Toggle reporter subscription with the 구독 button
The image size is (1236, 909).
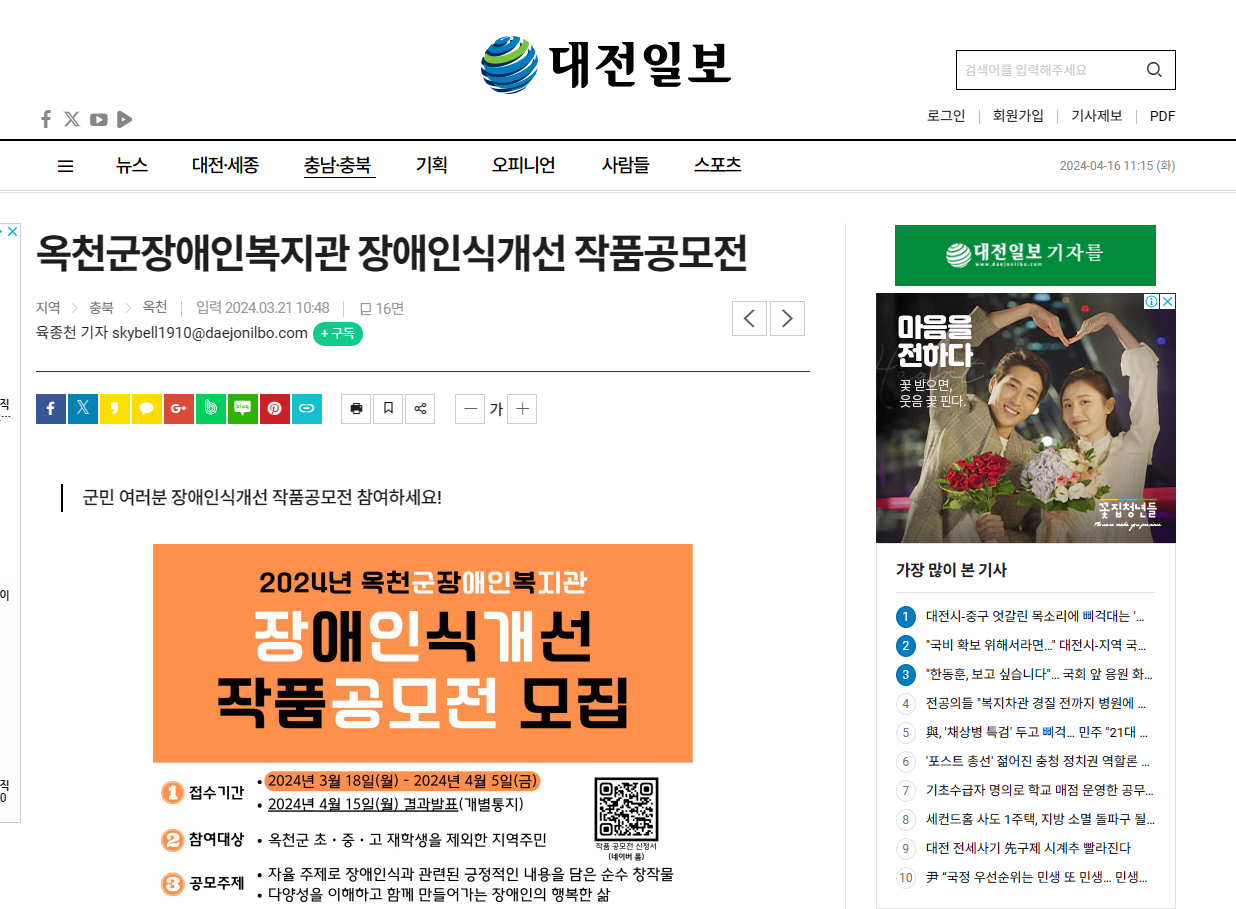click(x=338, y=333)
